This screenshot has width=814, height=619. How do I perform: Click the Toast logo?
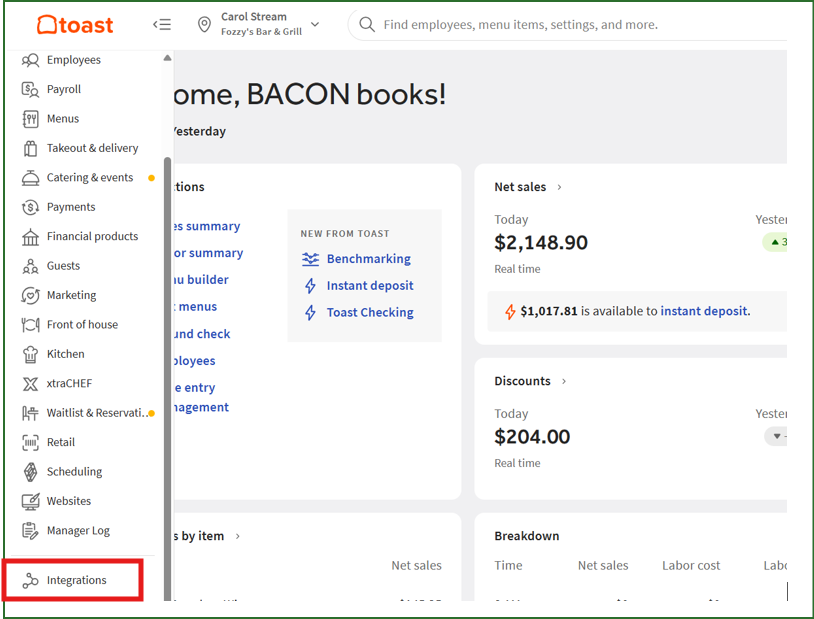(x=75, y=24)
